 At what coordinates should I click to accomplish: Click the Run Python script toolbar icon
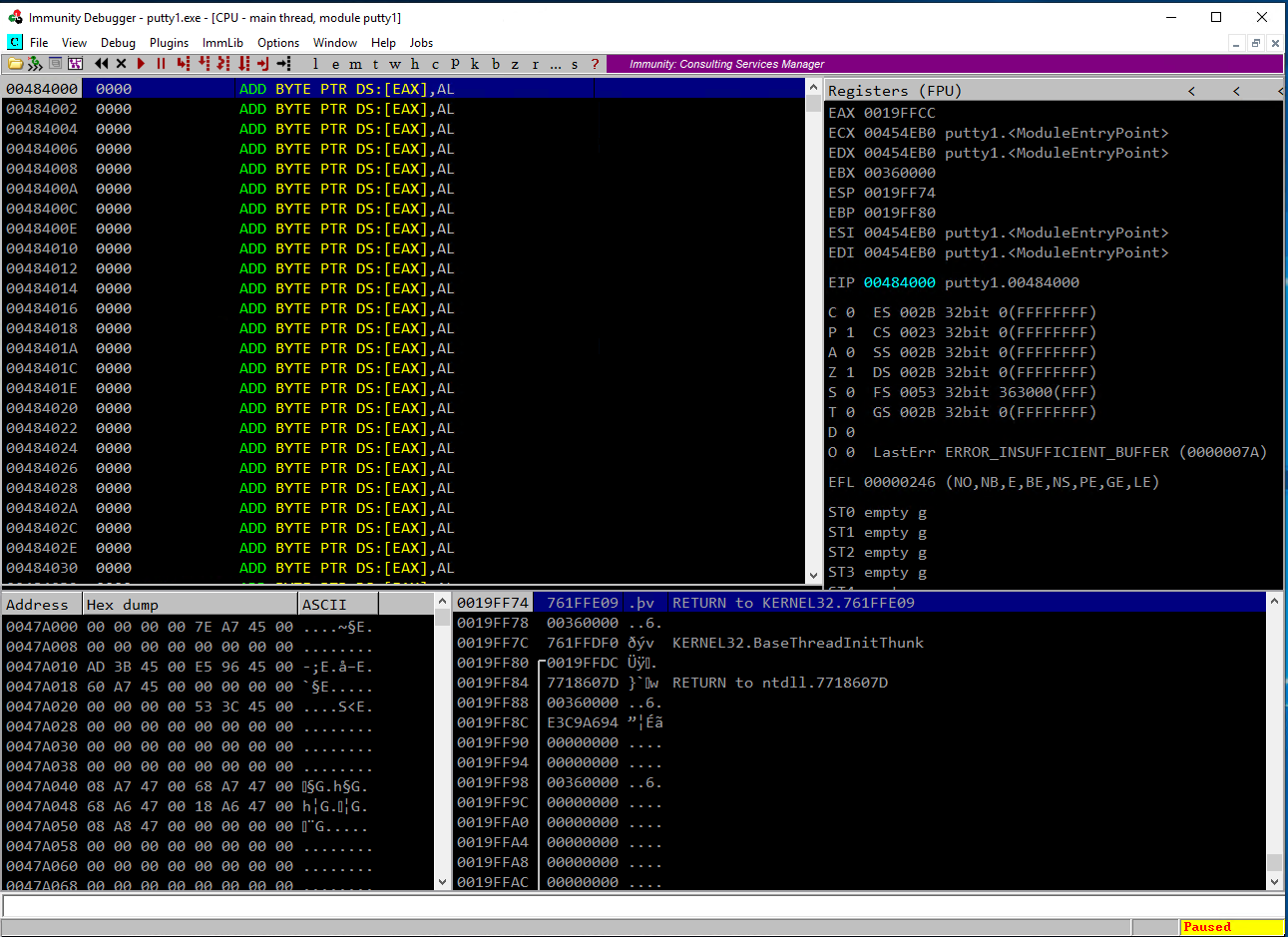click(x=35, y=64)
